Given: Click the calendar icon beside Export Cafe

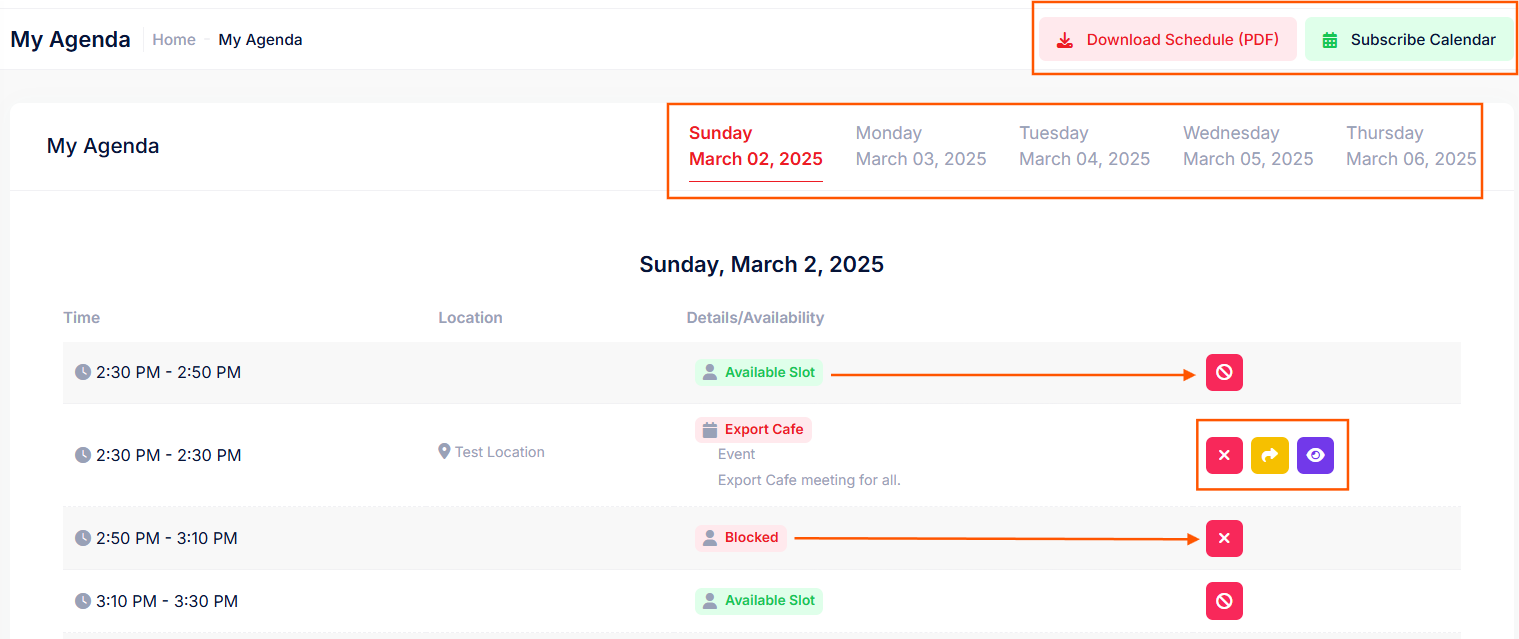Looking at the screenshot, I should [710, 430].
